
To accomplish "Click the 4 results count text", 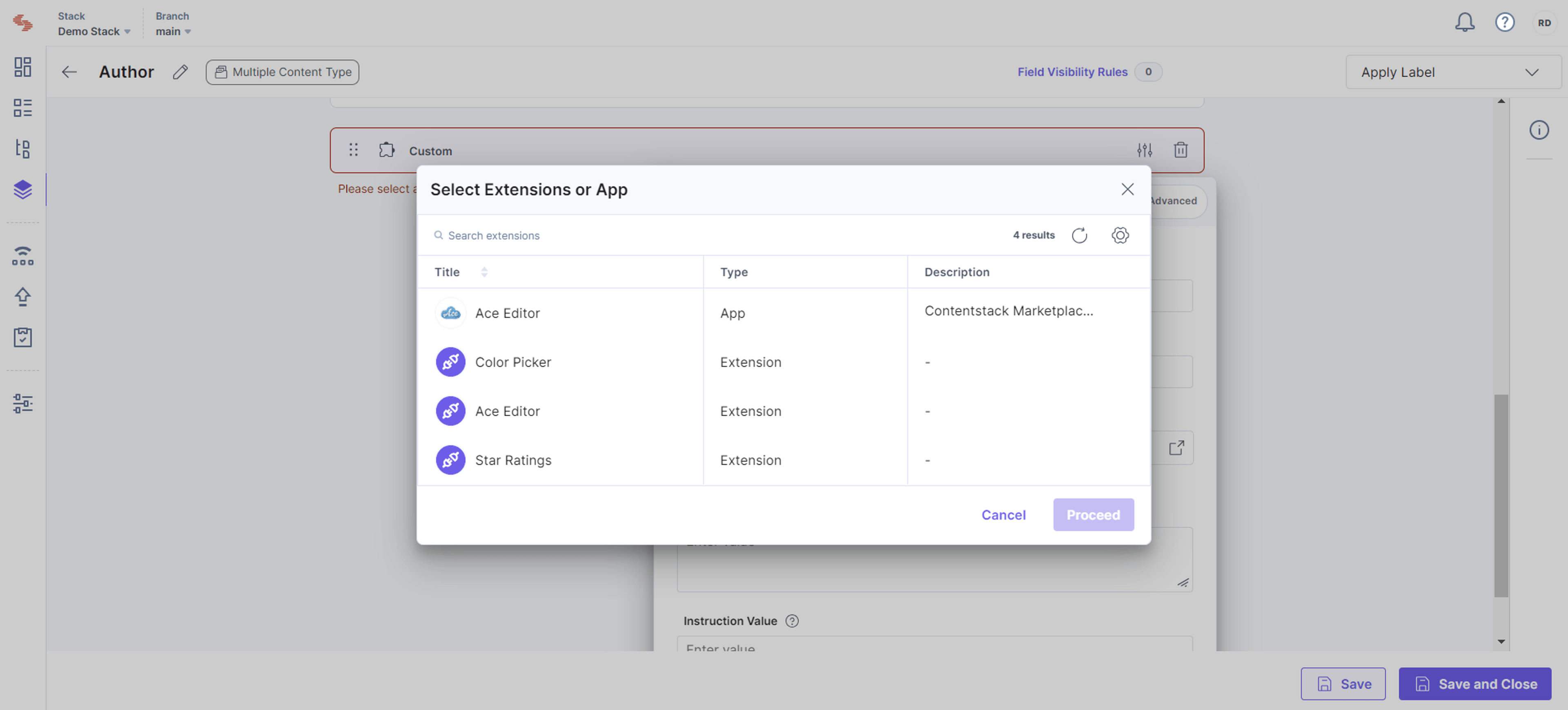I will [x=1033, y=235].
